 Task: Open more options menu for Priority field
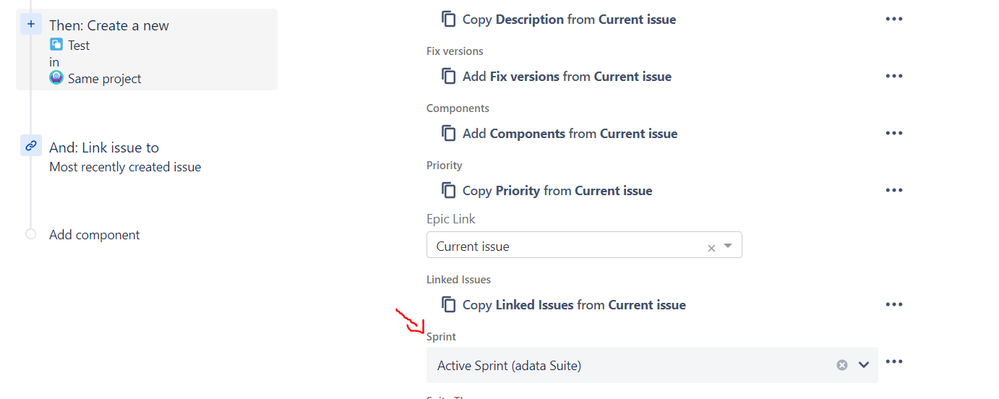click(894, 190)
